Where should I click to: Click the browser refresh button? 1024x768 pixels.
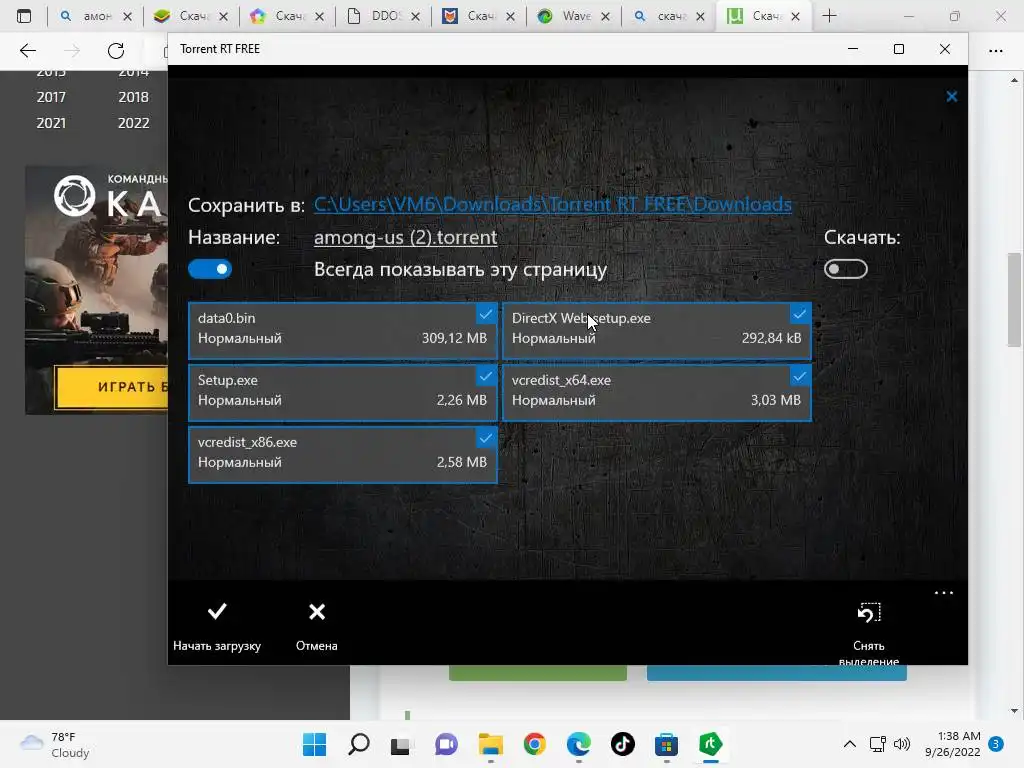tap(116, 50)
